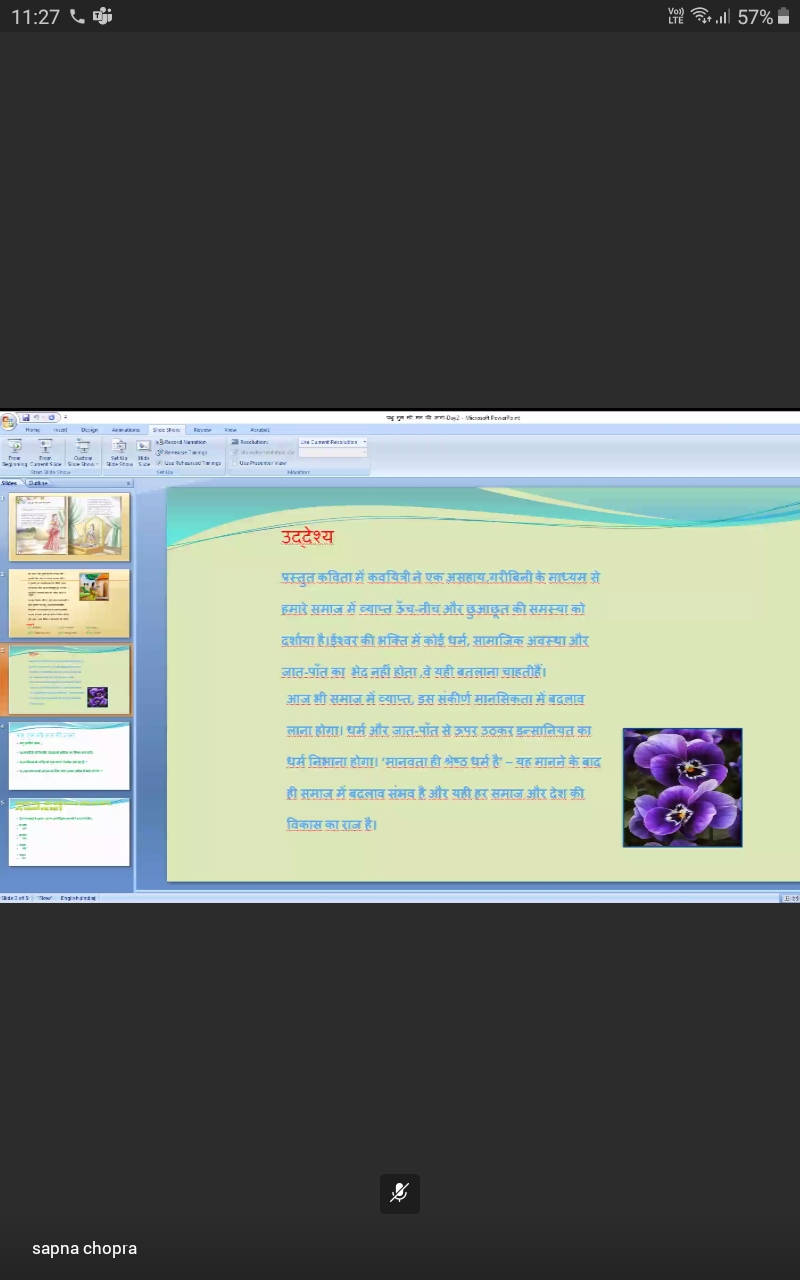Click Rehearse Timings
Screen dimensions: 800x1280
pyautogui.click(x=182, y=453)
